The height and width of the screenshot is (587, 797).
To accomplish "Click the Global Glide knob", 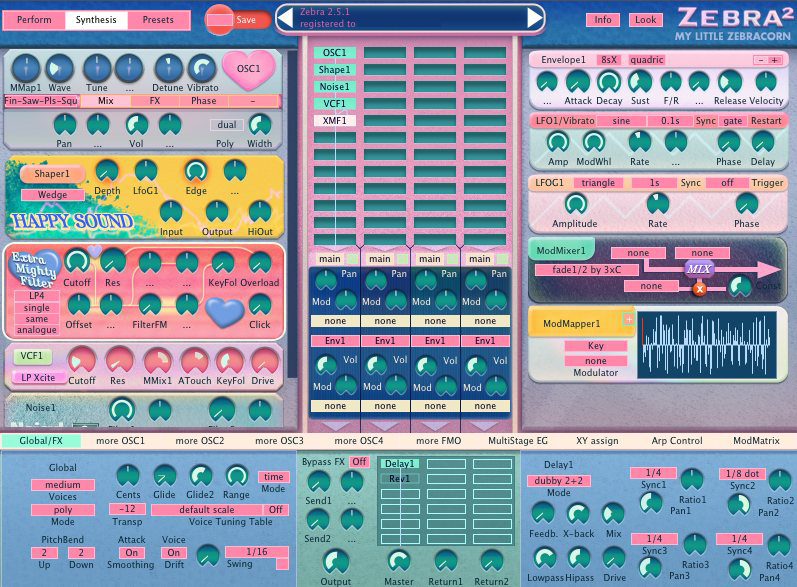I will point(164,476).
